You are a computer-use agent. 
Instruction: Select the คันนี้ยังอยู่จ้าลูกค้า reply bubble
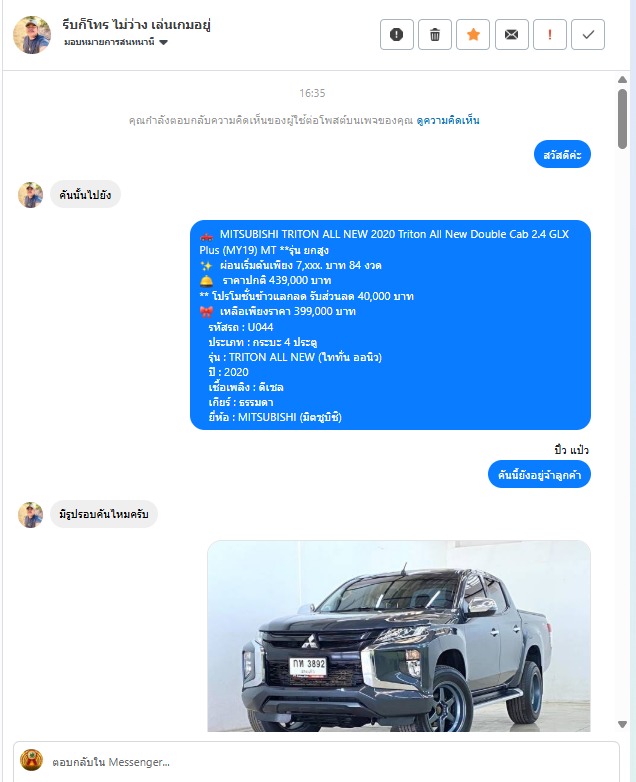(539, 475)
